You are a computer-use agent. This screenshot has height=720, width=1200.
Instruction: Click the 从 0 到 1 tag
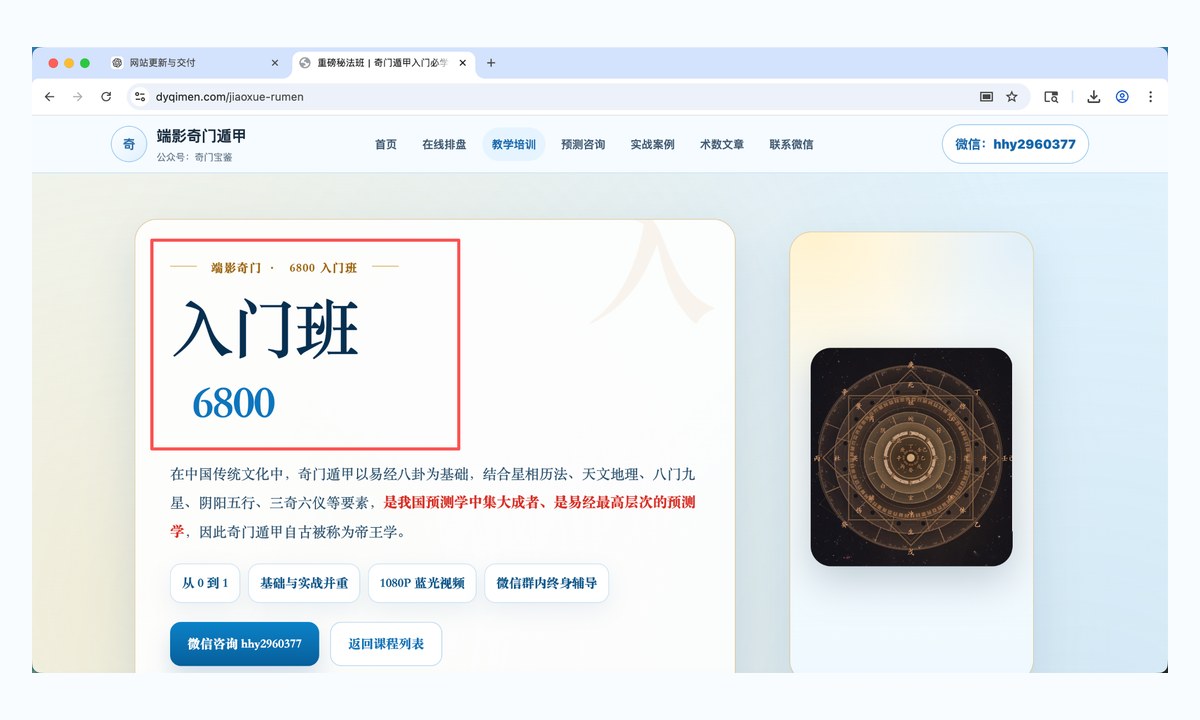tap(205, 583)
